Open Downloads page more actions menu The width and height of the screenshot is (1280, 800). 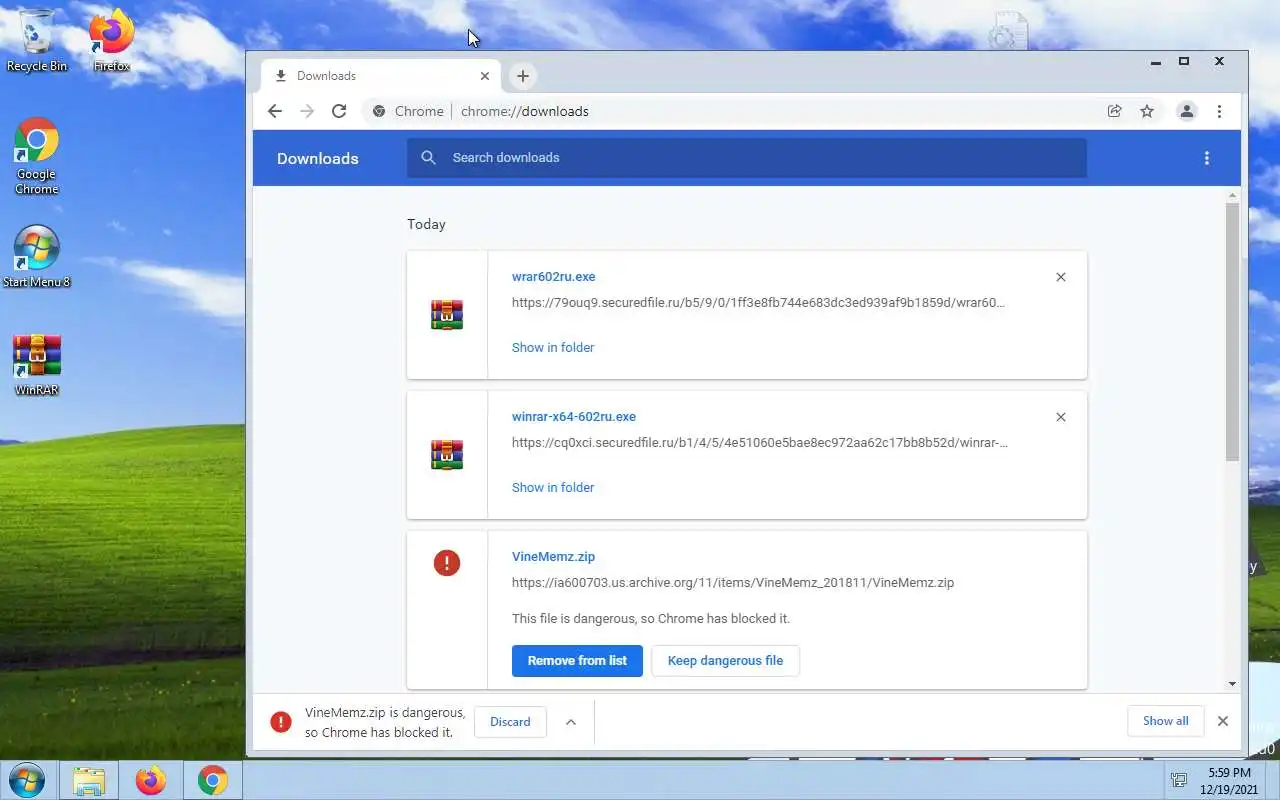pyautogui.click(x=1207, y=158)
